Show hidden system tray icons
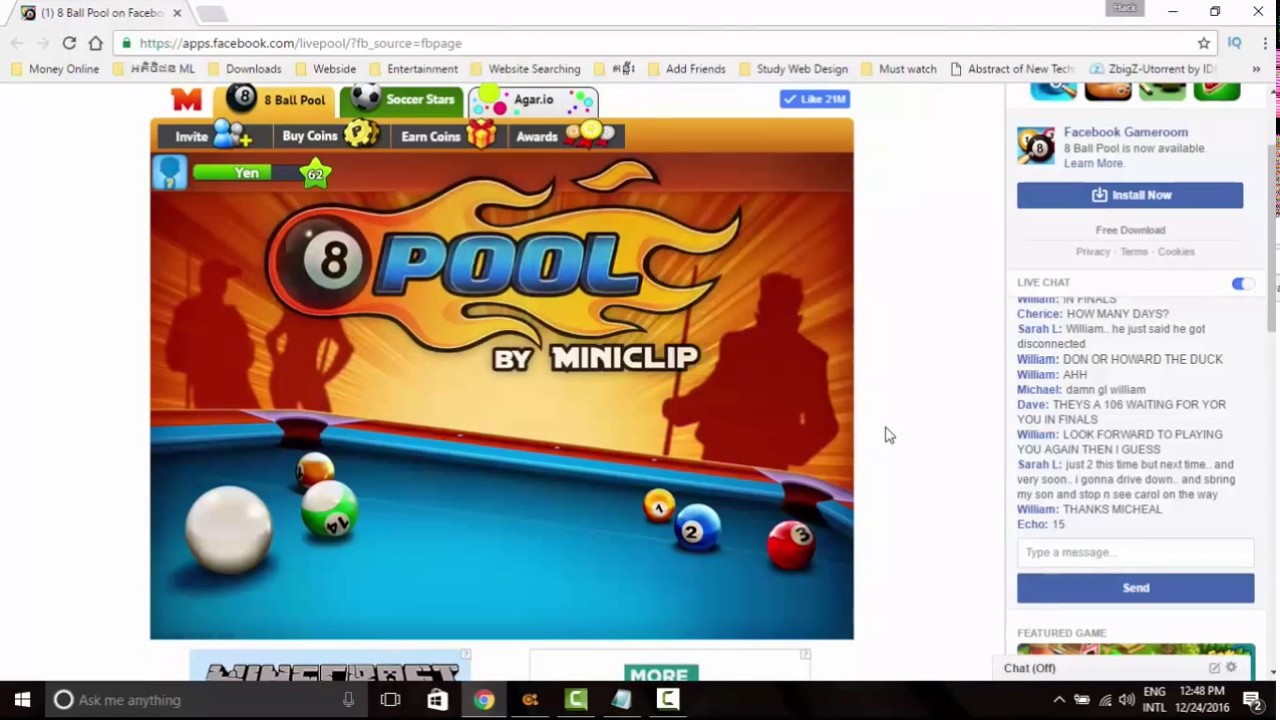Image resolution: width=1280 pixels, height=720 pixels. pyautogui.click(x=1059, y=700)
